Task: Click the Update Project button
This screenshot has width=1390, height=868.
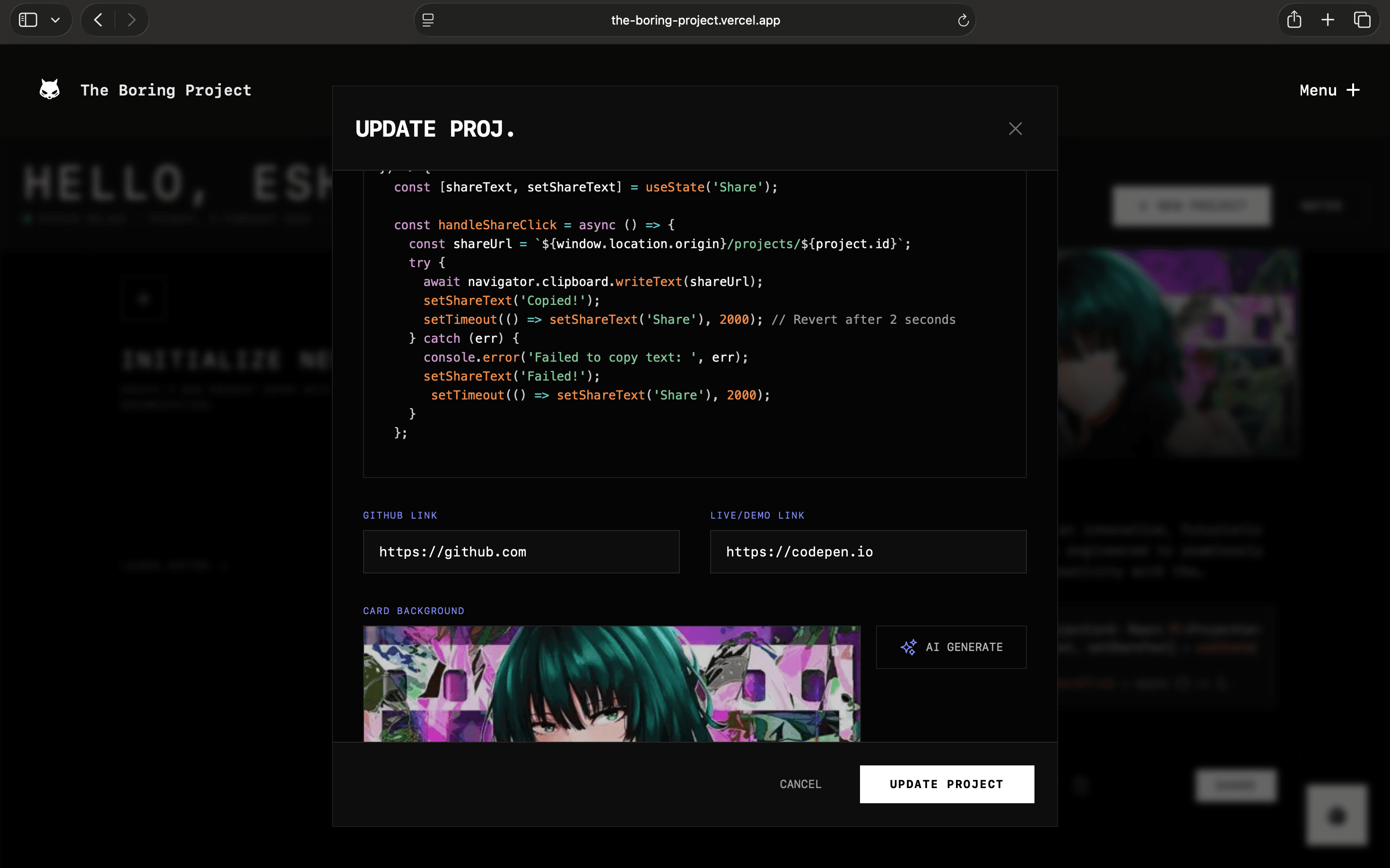Action: [947, 784]
